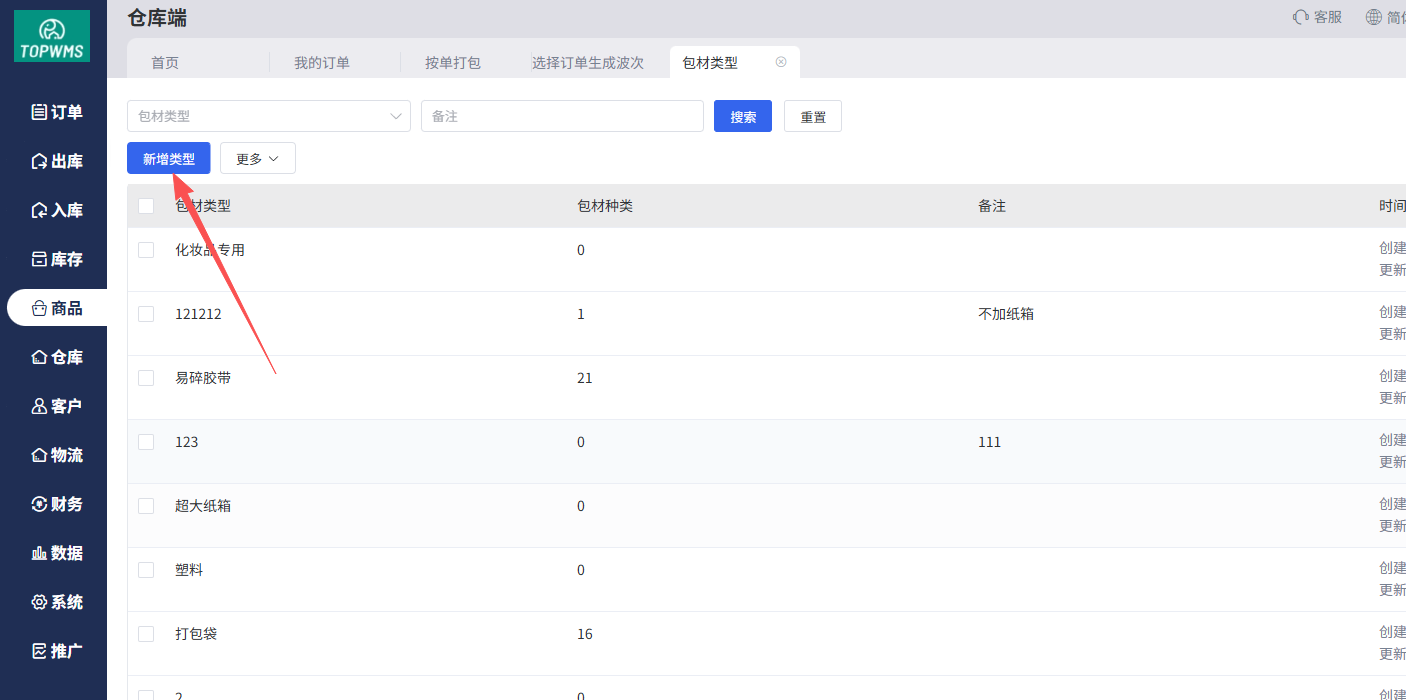This screenshot has height=700, width=1406.
Task: Expand the 包材类型 filter dropdown
Action: pos(268,116)
